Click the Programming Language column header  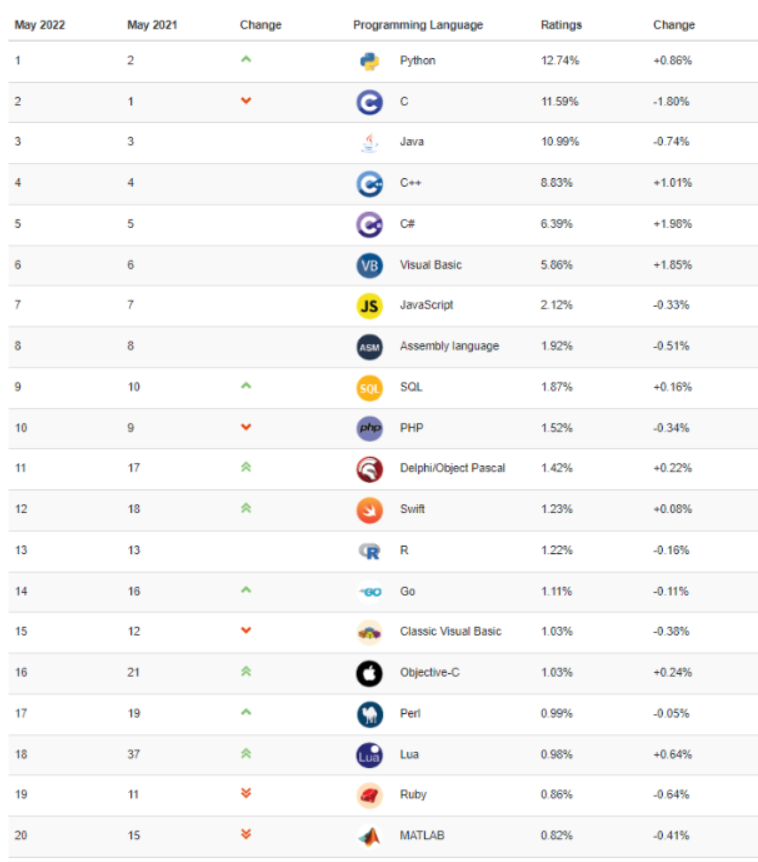pyautogui.click(x=418, y=25)
